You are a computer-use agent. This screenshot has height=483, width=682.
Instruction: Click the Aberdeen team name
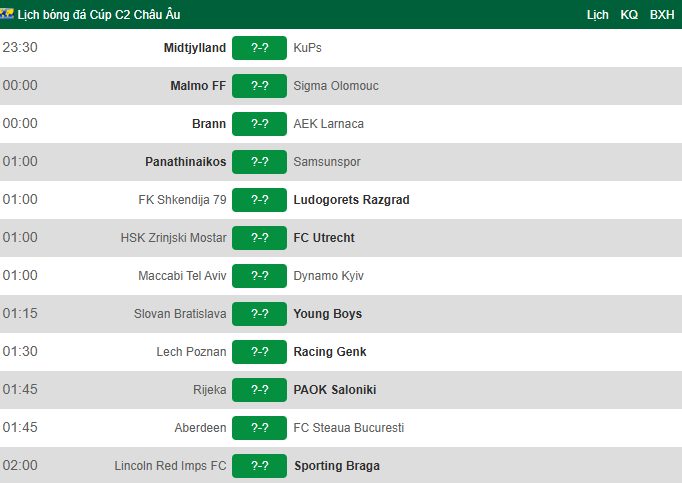[x=201, y=428]
